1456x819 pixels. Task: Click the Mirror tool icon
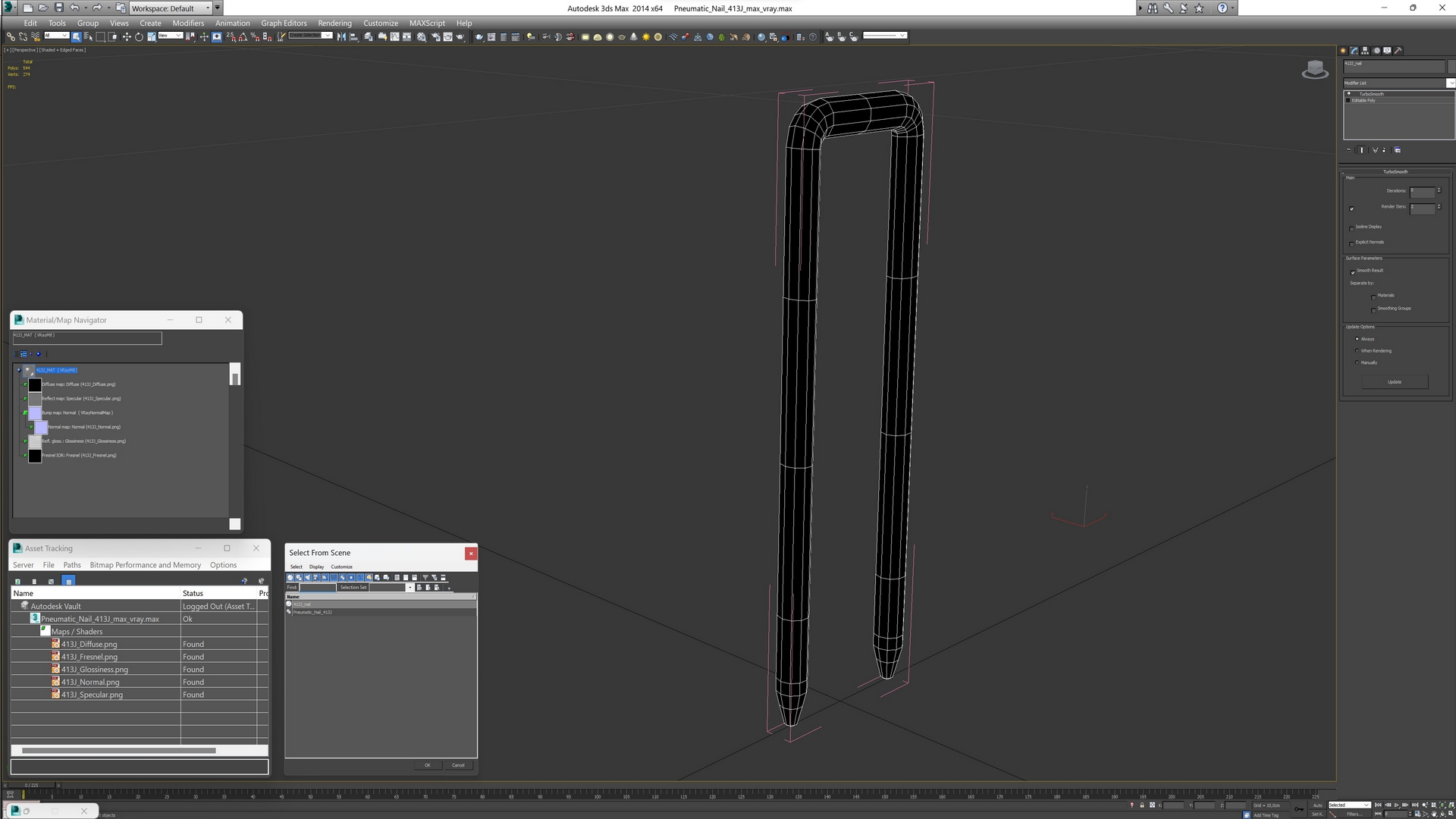click(x=341, y=36)
